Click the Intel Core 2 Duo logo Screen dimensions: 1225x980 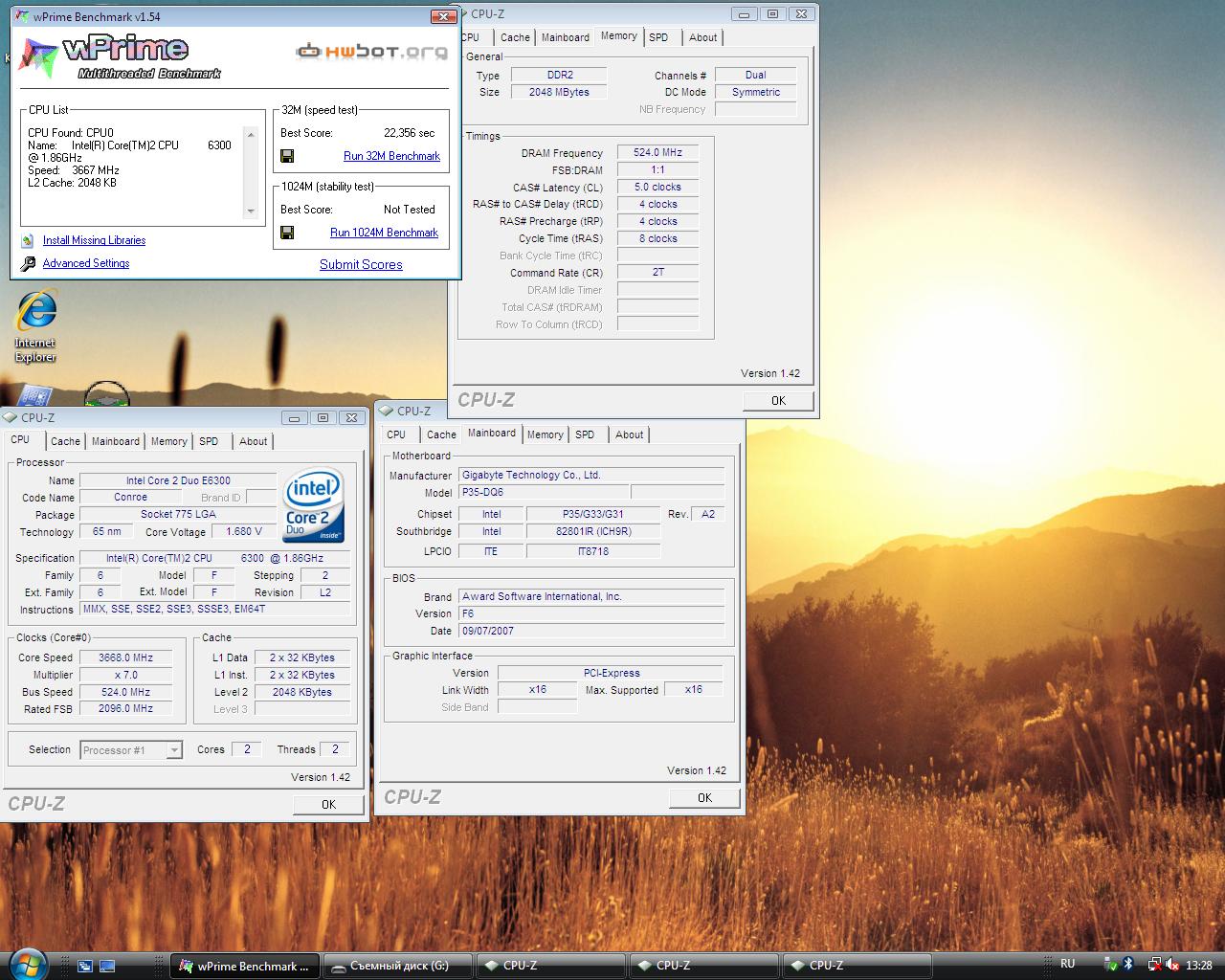coord(313,505)
